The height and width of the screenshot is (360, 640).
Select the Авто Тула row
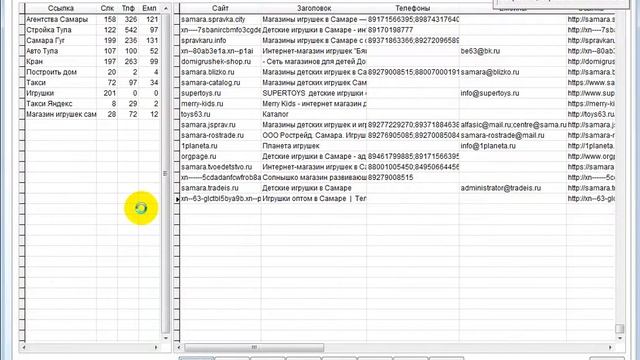pos(93,51)
